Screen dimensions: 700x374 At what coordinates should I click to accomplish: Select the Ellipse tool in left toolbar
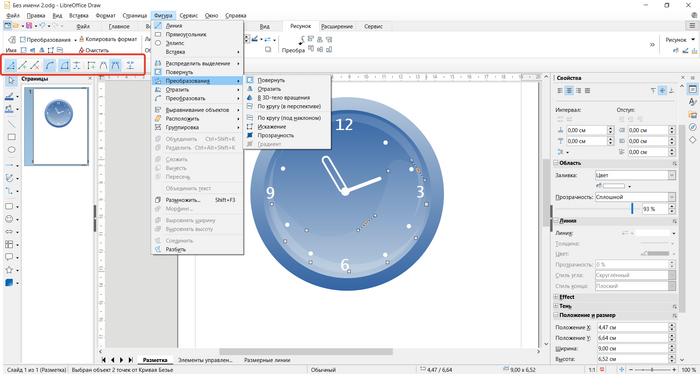[x=12, y=150]
